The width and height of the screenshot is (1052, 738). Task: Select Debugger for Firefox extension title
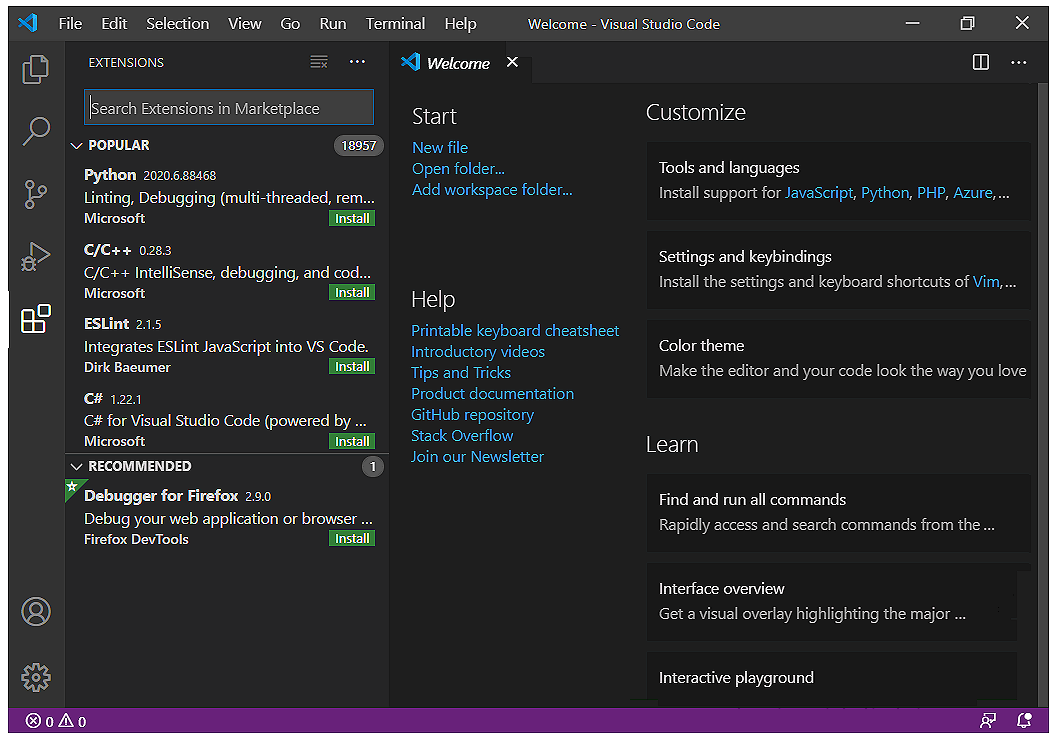click(x=161, y=496)
